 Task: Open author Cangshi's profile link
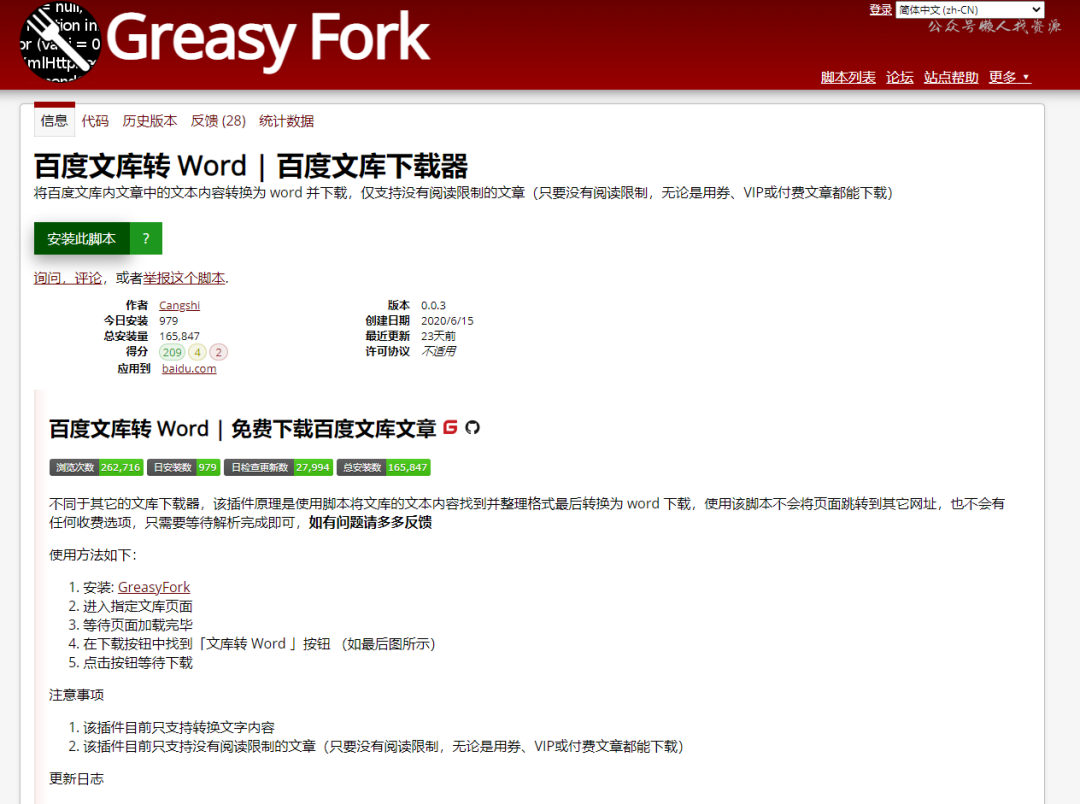[x=179, y=305]
